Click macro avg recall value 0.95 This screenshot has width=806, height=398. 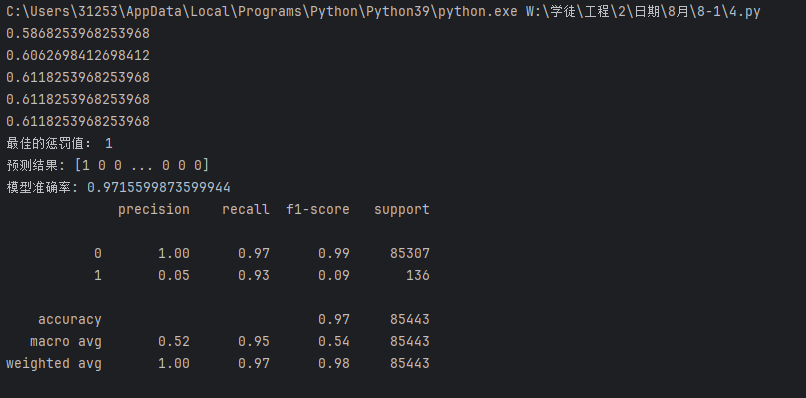[254, 341]
